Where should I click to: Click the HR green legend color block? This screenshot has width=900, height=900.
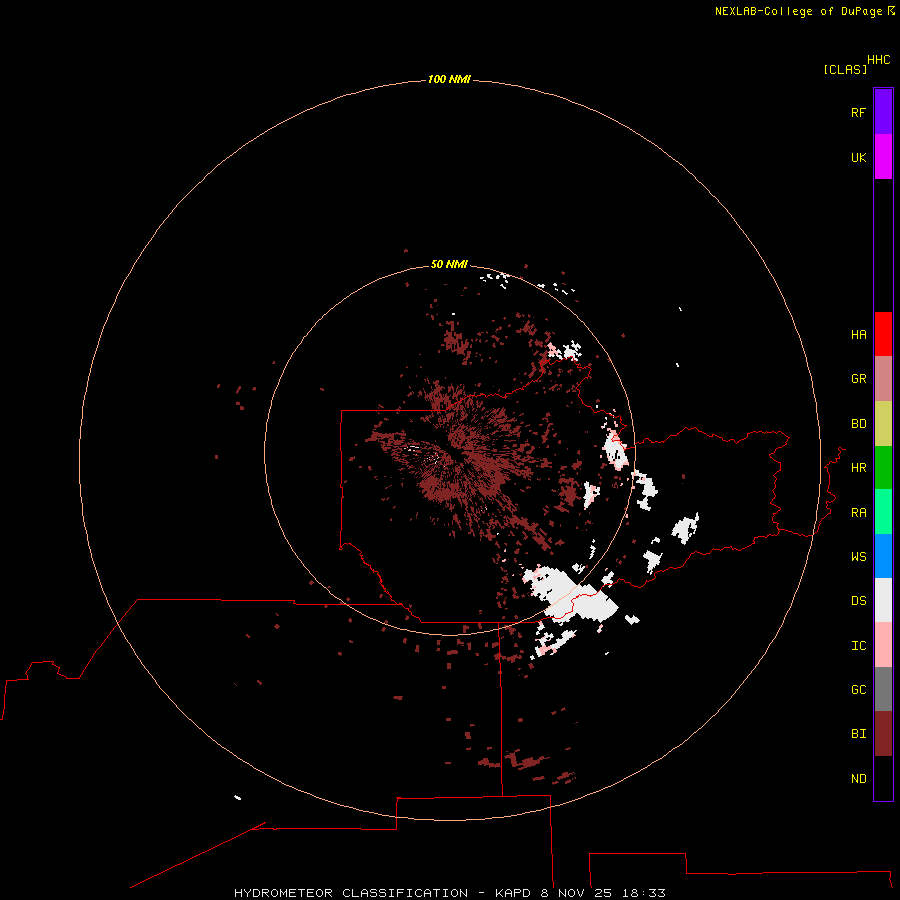883,468
